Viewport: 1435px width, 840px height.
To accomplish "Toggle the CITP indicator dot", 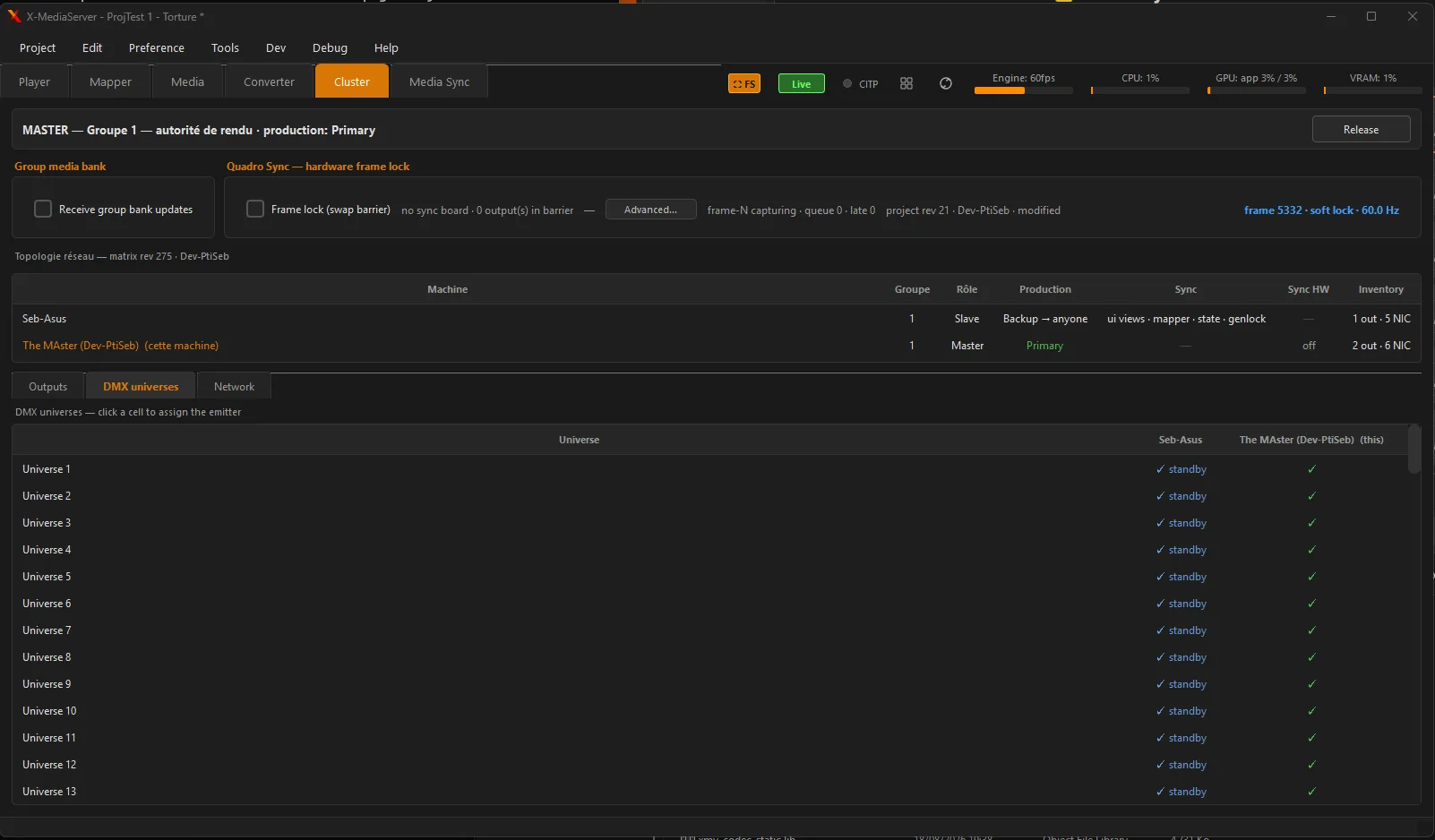I will (847, 84).
